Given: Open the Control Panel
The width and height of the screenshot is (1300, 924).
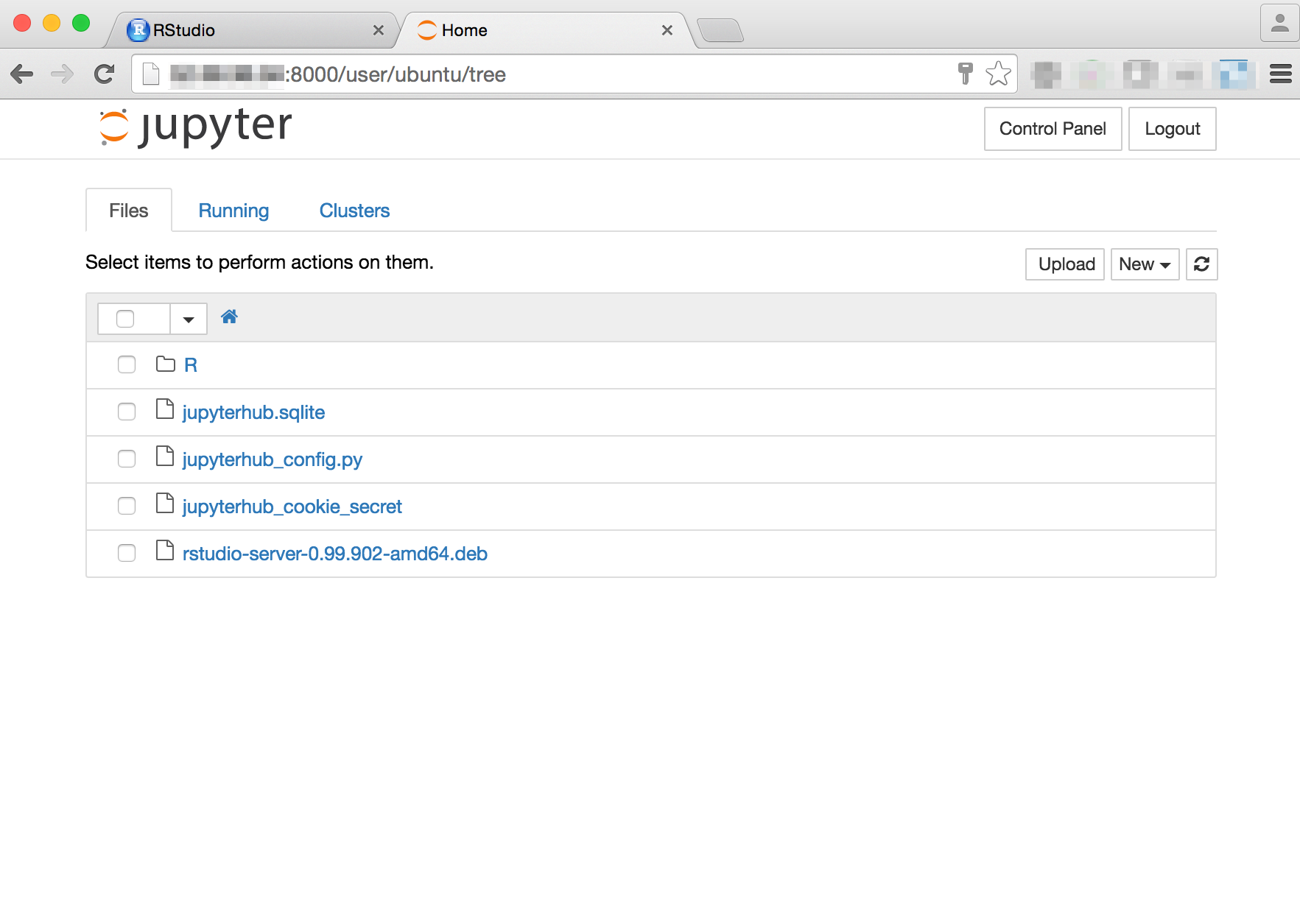Looking at the screenshot, I should [x=1053, y=129].
